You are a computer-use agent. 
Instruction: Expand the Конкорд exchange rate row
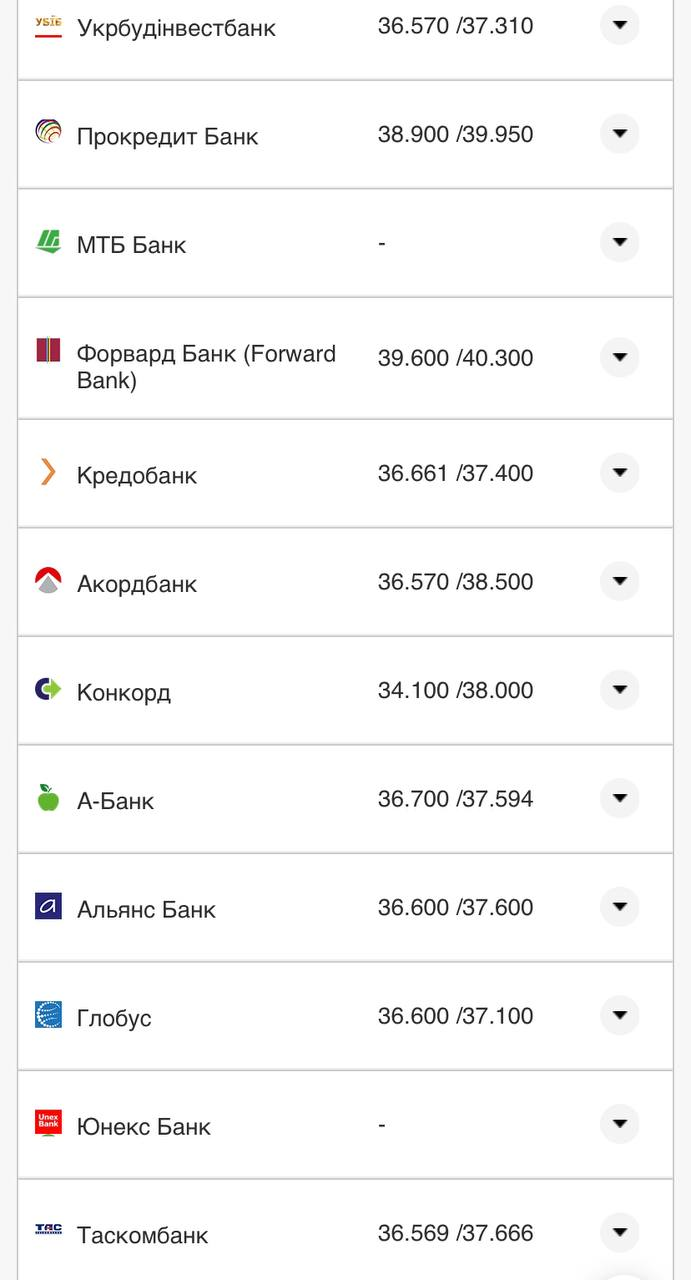point(619,690)
